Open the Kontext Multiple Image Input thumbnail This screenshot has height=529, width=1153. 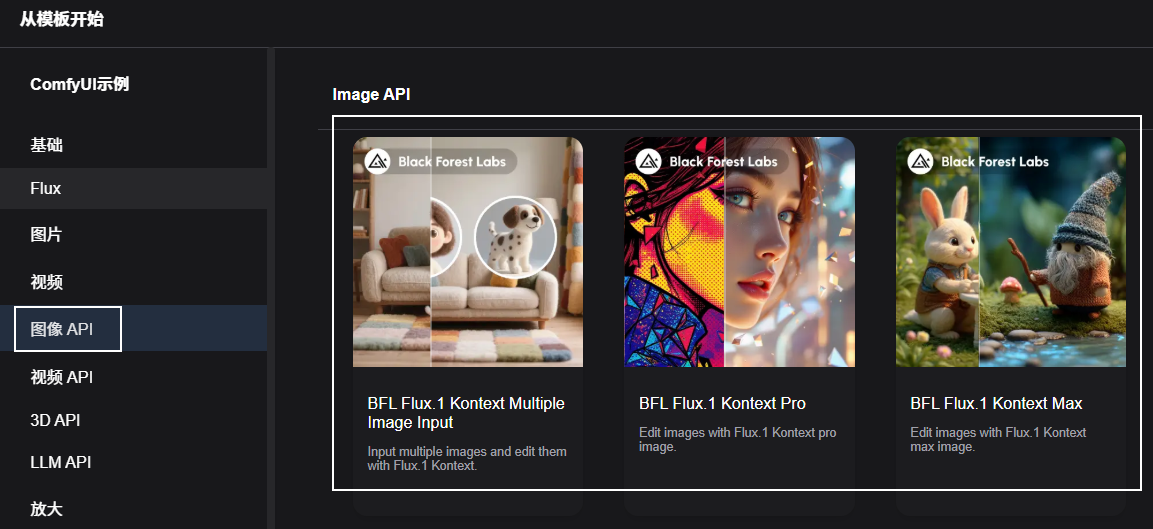pyautogui.click(x=468, y=252)
